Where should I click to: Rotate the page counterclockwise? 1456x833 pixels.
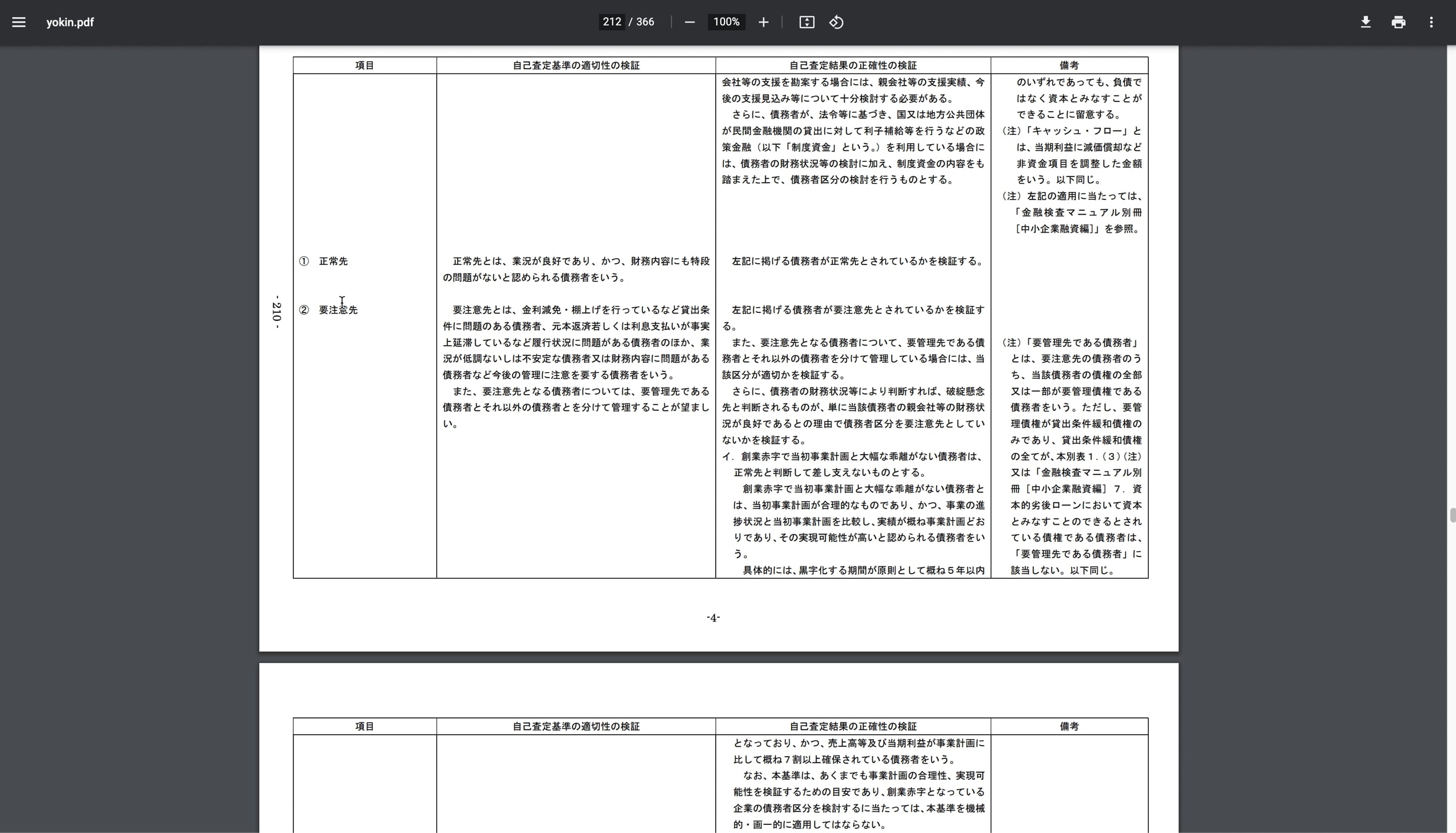coord(836,22)
